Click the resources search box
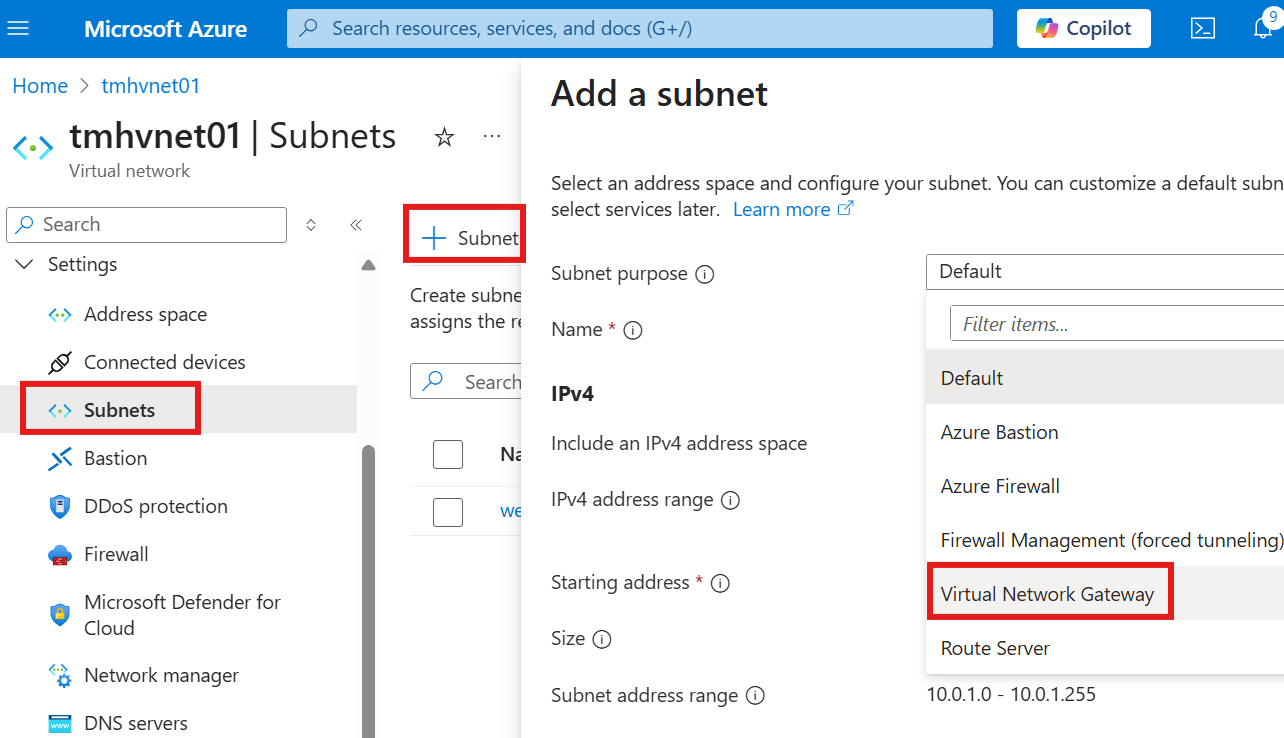The image size is (1284, 738). coord(640,28)
